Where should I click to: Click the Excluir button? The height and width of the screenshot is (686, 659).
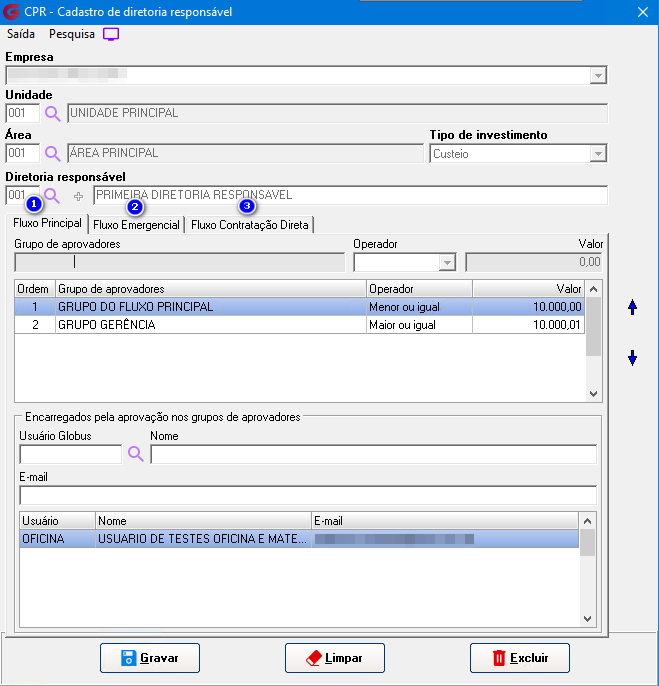pyautogui.click(x=520, y=658)
